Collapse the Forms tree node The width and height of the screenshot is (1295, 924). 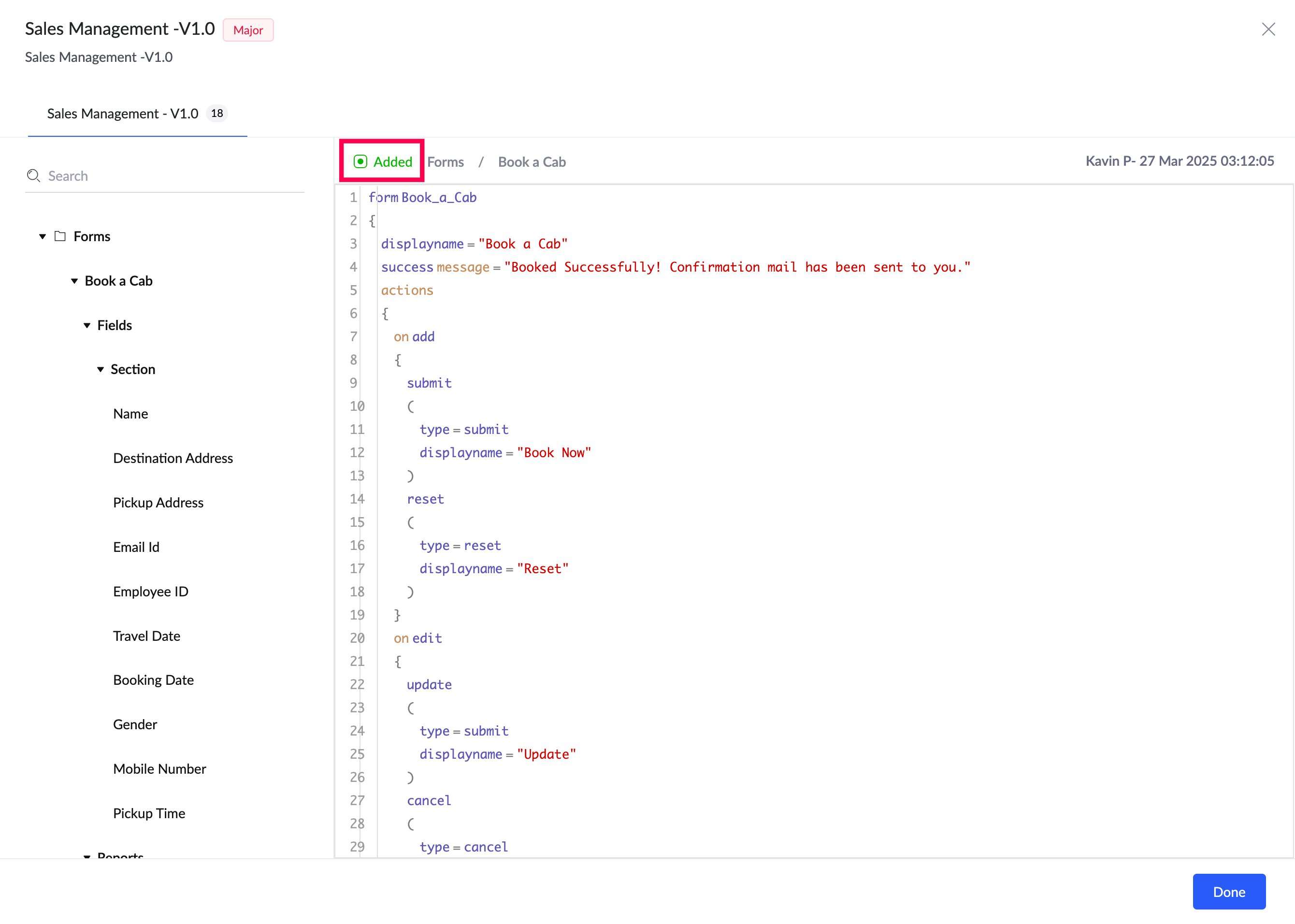pos(42,236)
